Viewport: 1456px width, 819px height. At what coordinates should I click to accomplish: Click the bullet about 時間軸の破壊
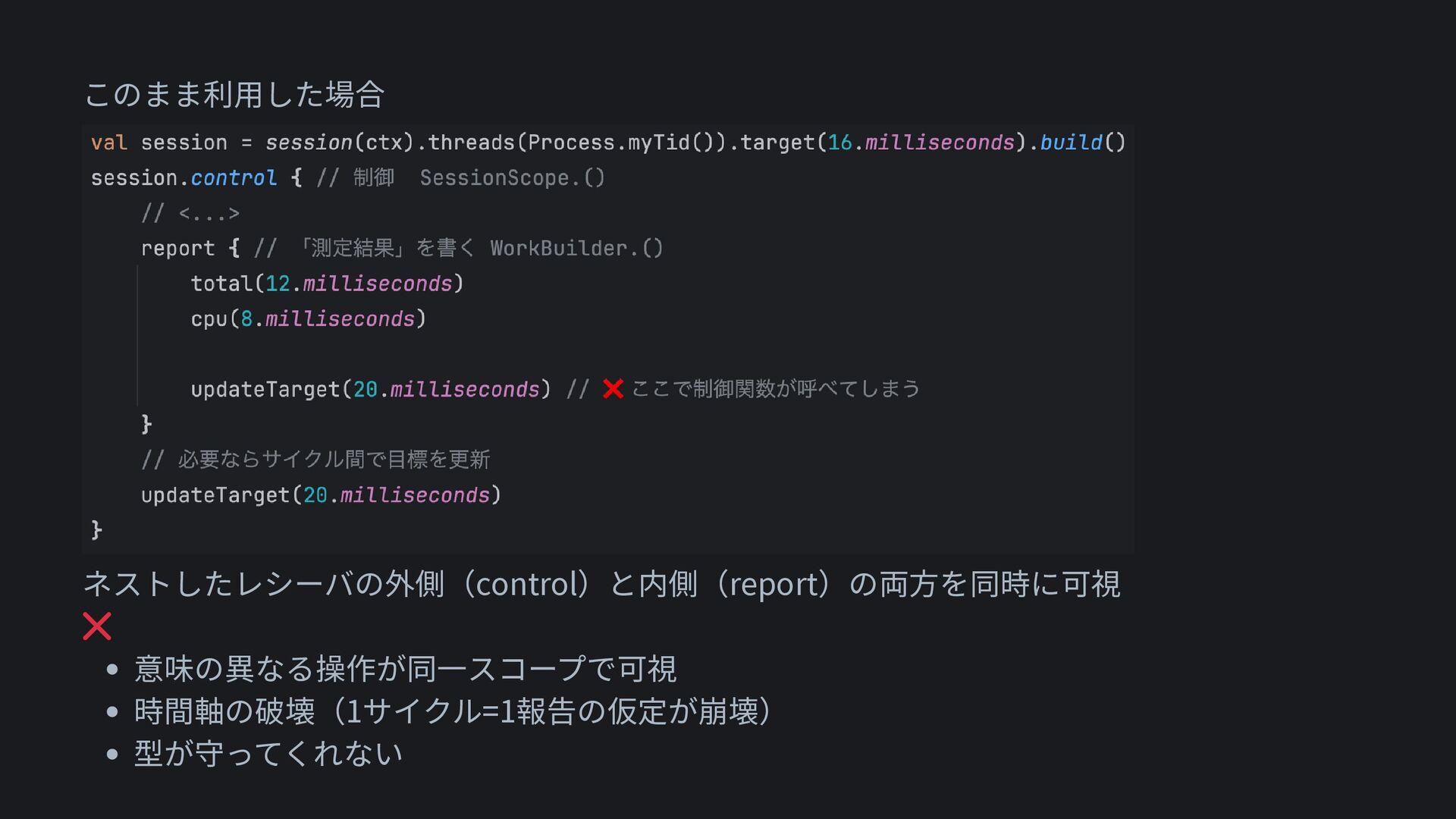[453, 711]
